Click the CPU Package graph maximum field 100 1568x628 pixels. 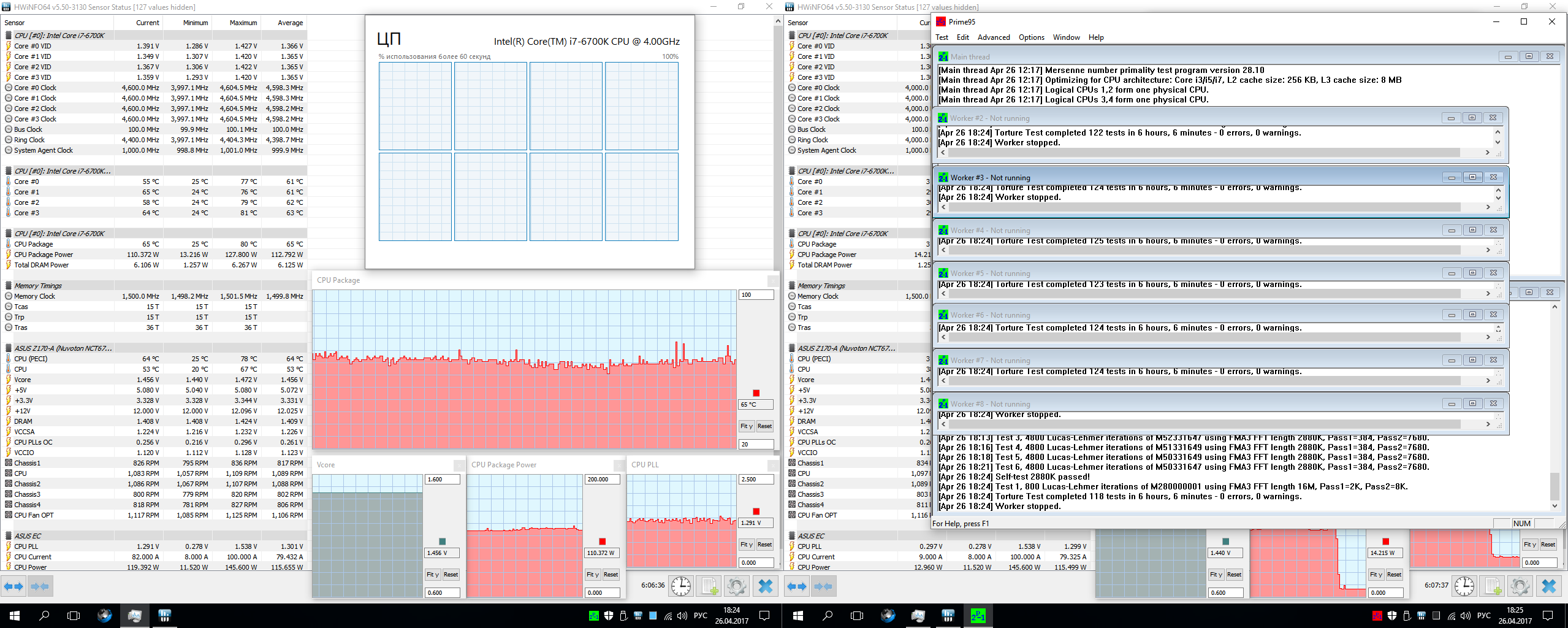tap(756, 295)
